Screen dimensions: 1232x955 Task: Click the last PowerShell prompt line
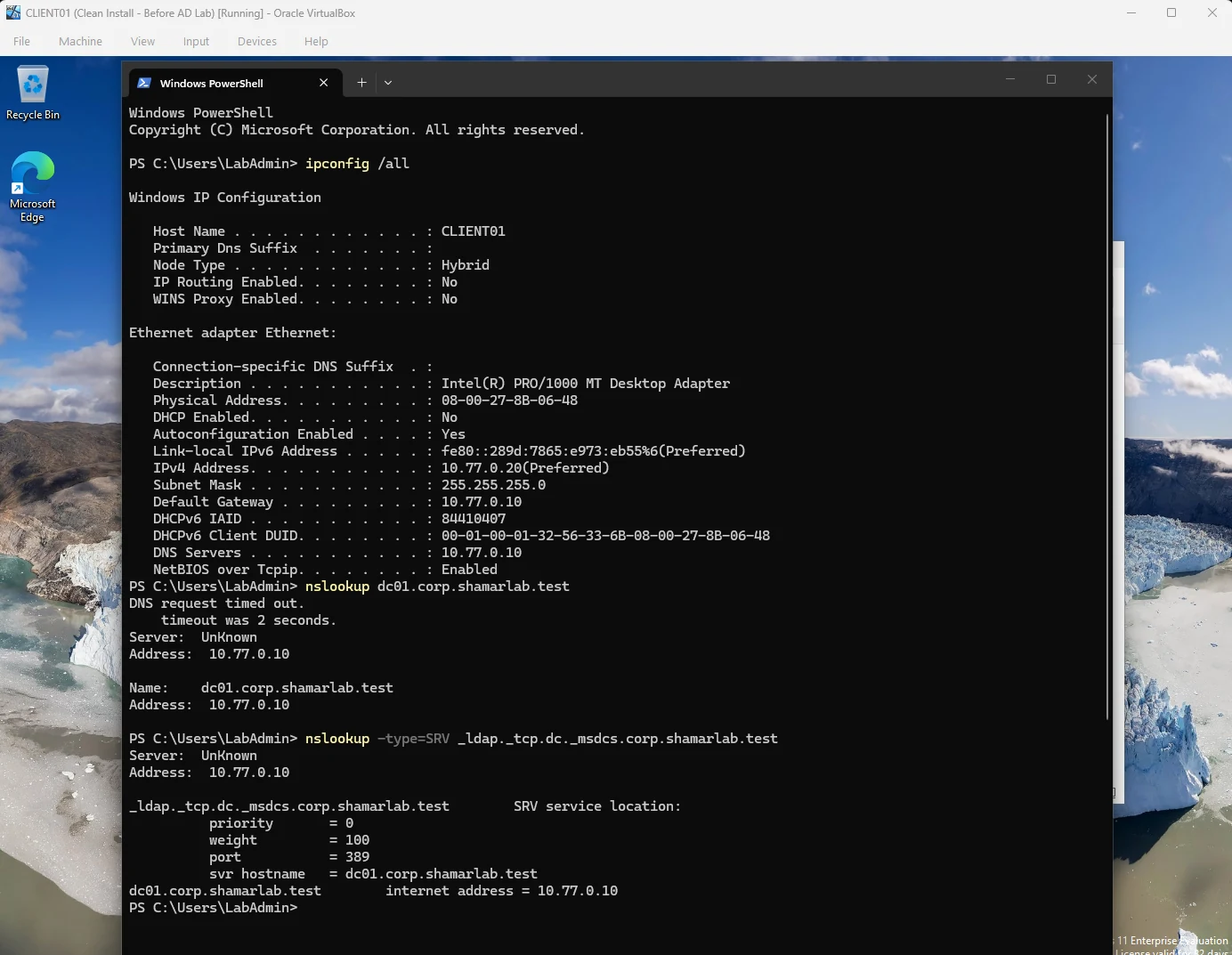point(214,908)
